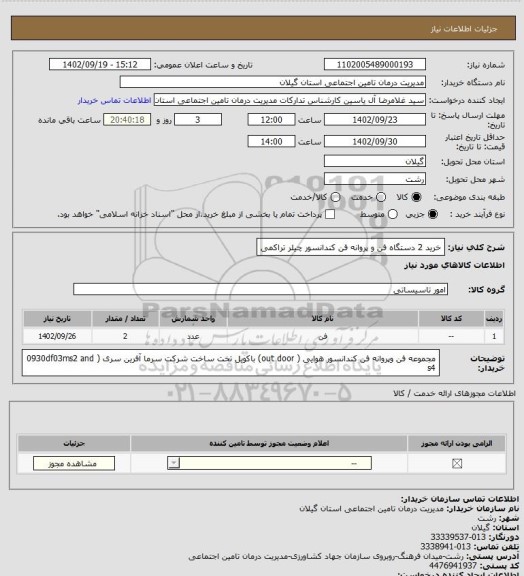Screen dimensions: 524x576
Task: Click the شهر محل تحویل field رشت
Action: [x=375, y=179]
